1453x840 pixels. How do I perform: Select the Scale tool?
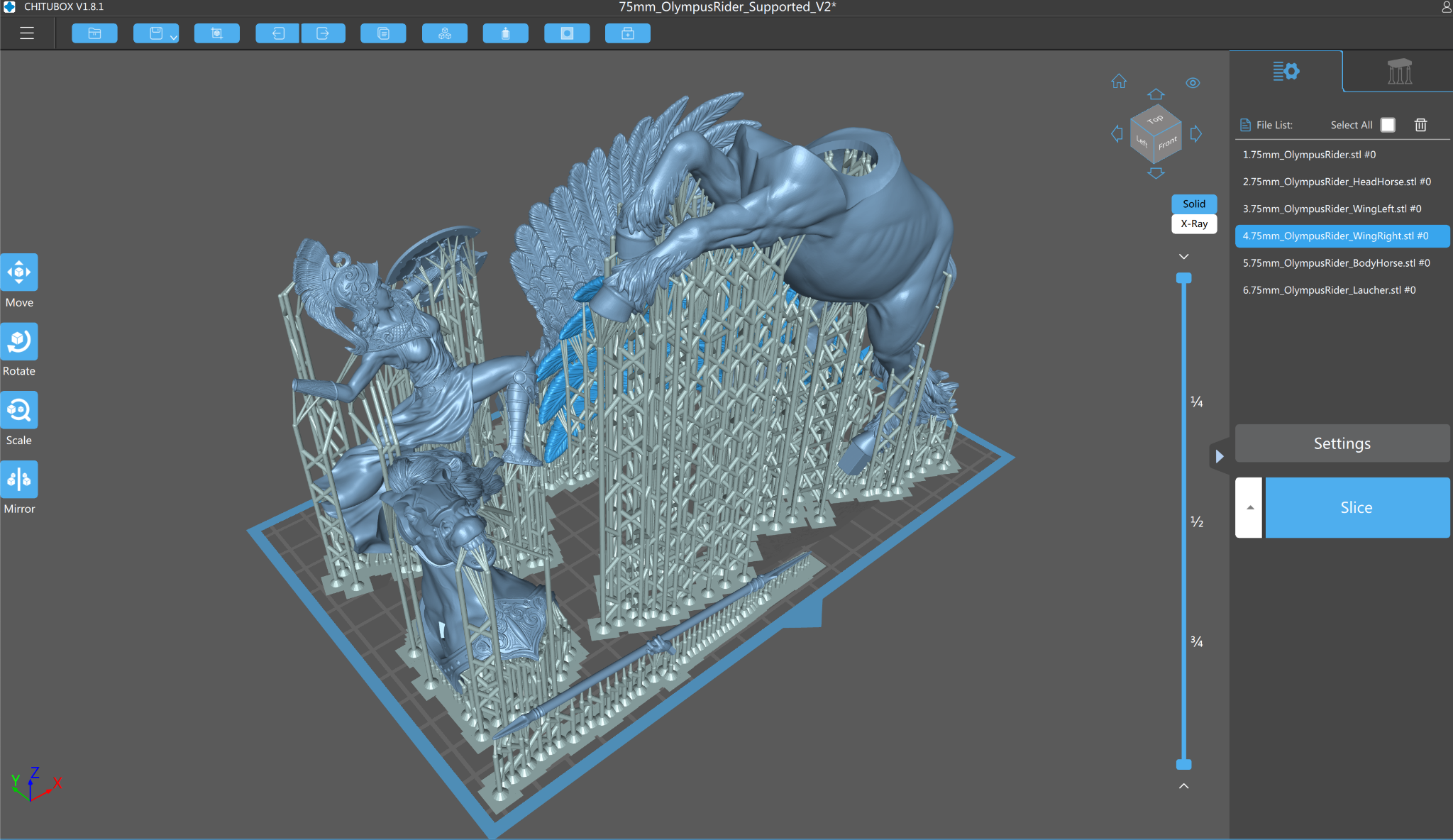coord(19,411)
